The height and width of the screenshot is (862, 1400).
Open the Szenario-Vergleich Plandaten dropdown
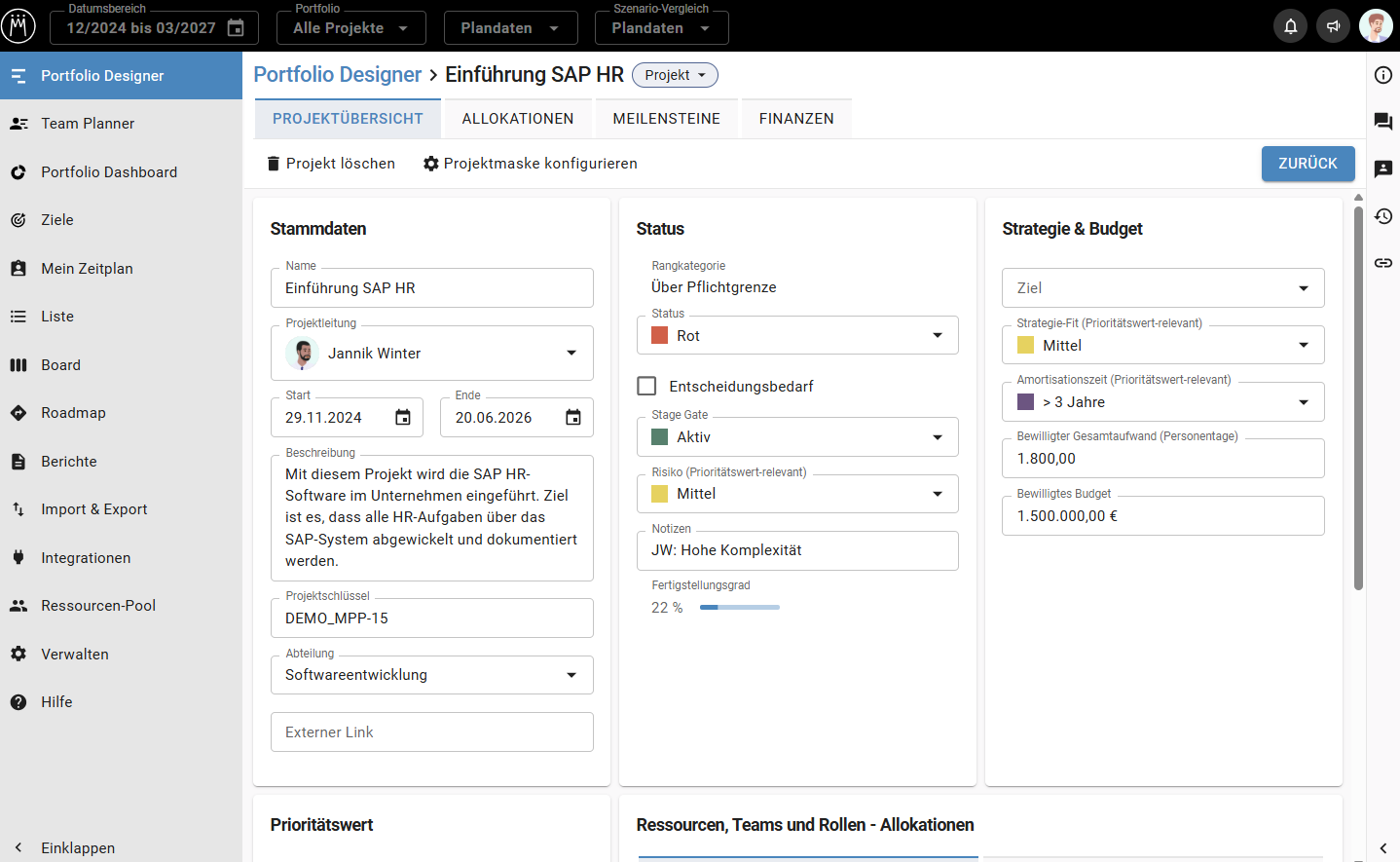click(x=661, y=28)
